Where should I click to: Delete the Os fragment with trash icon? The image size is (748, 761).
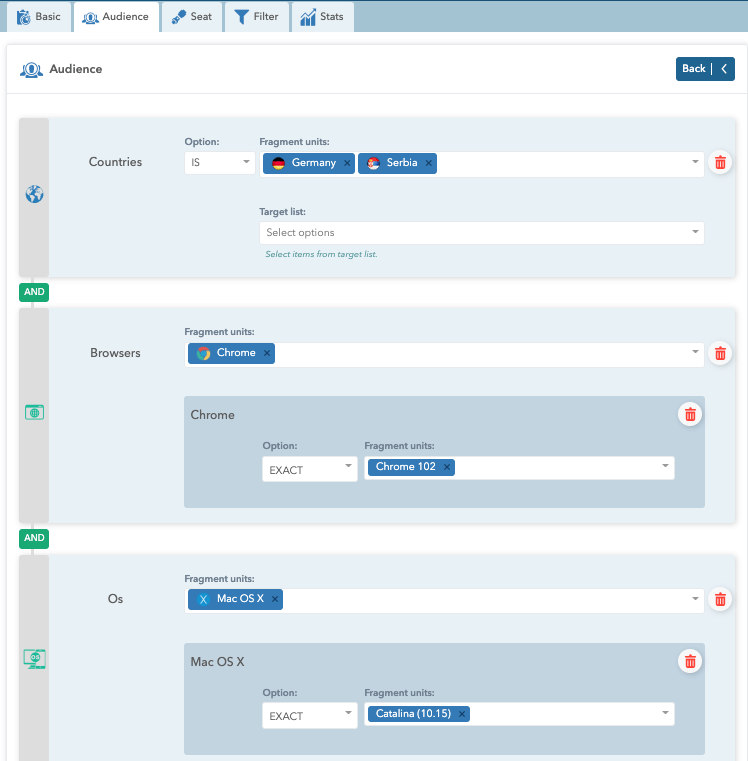click(x=720, y=600)
